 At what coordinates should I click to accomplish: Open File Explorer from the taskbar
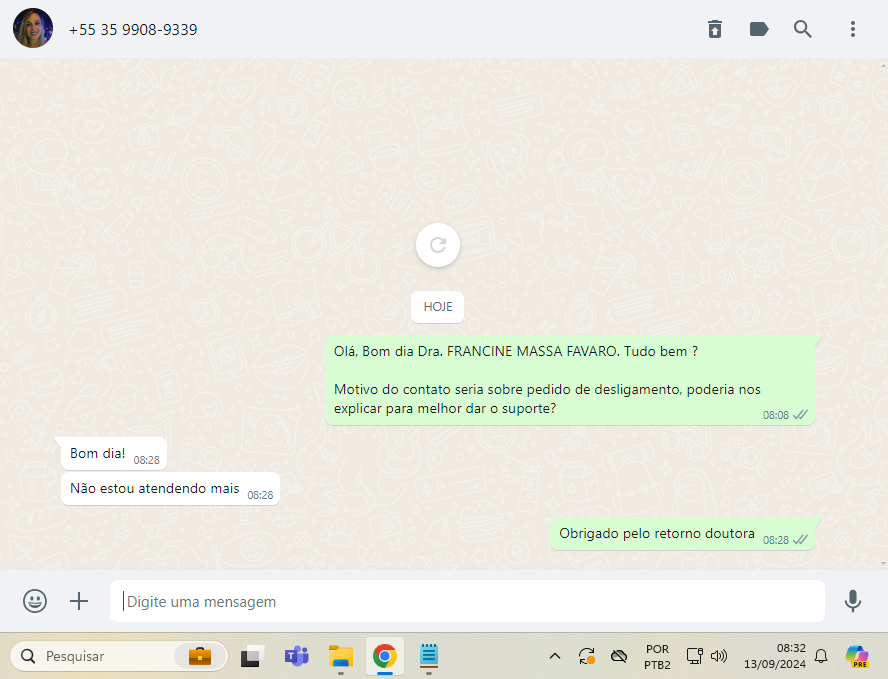click(x=341, y=656)
